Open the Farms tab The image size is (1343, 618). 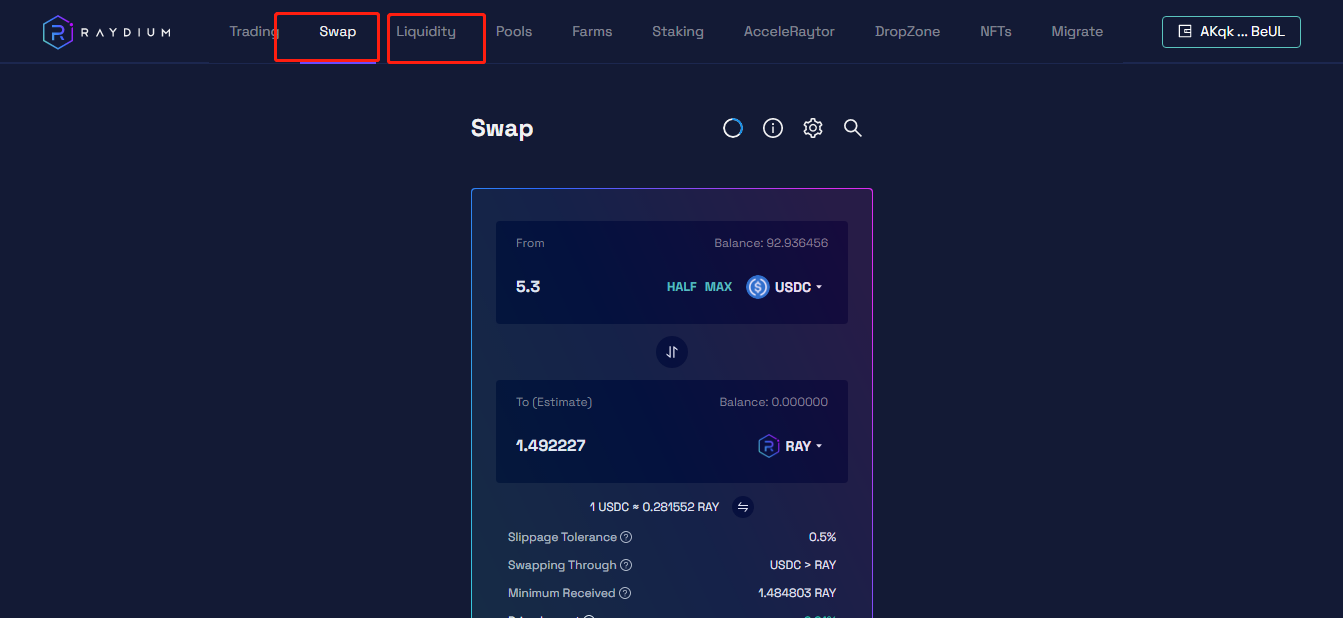pyautogui.click(x=592, y=31)
